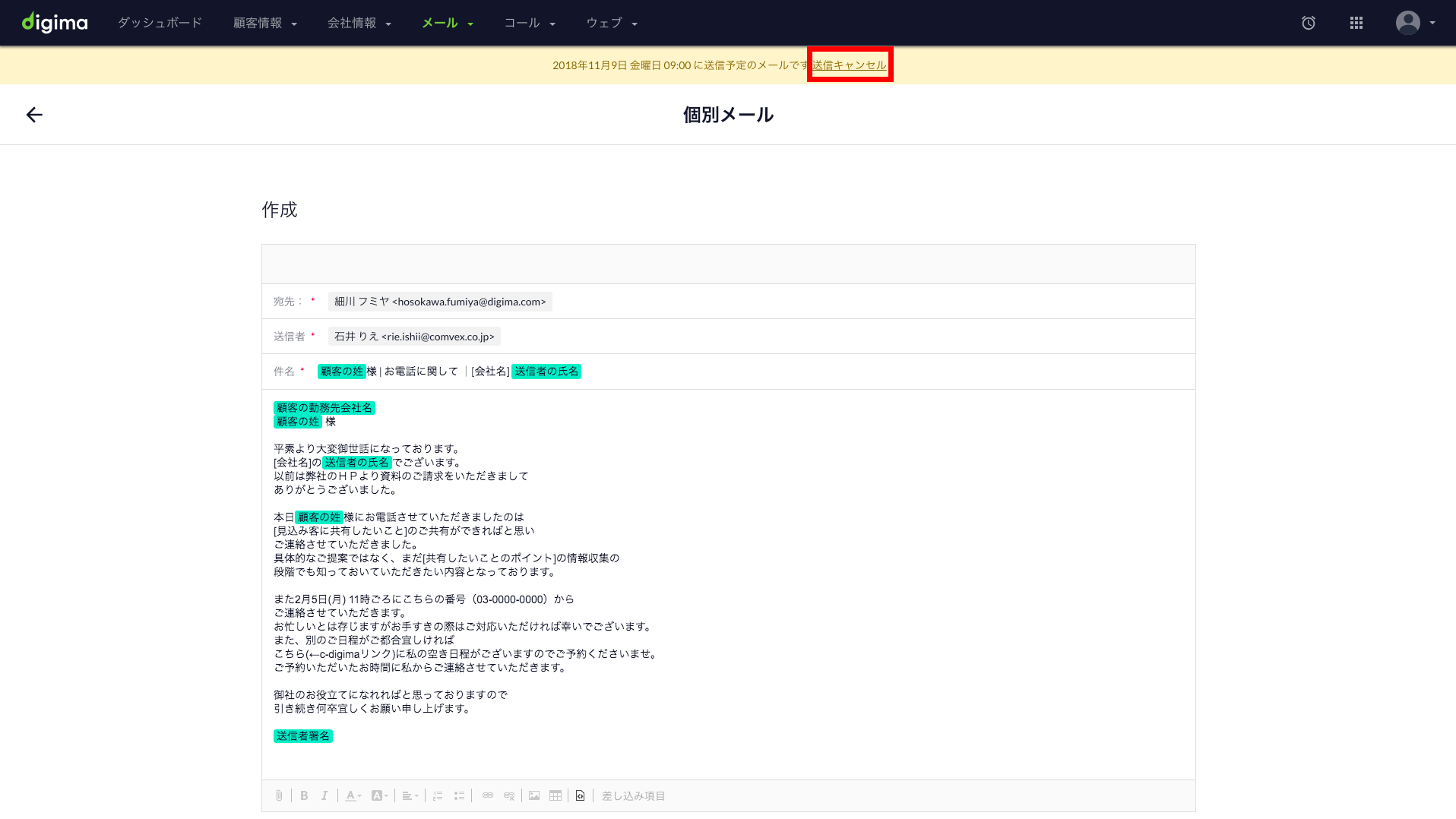Click the 顧客の勤務先会社名 tag in body
Image resolution: width=1456 pixels, height=819 pixels.
(324, 408)
